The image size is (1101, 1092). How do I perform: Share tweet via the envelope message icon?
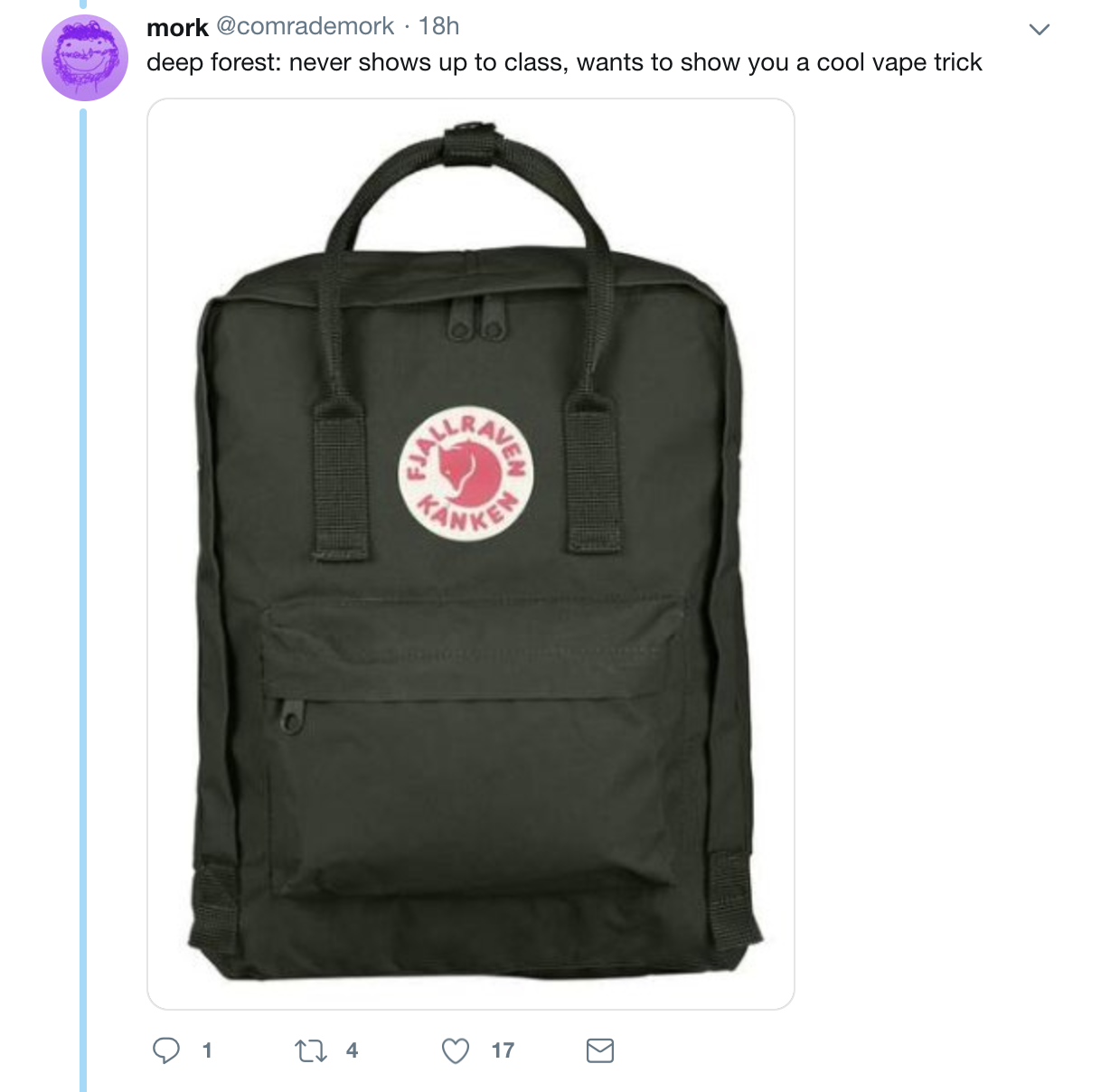[x=600, y=1050]
